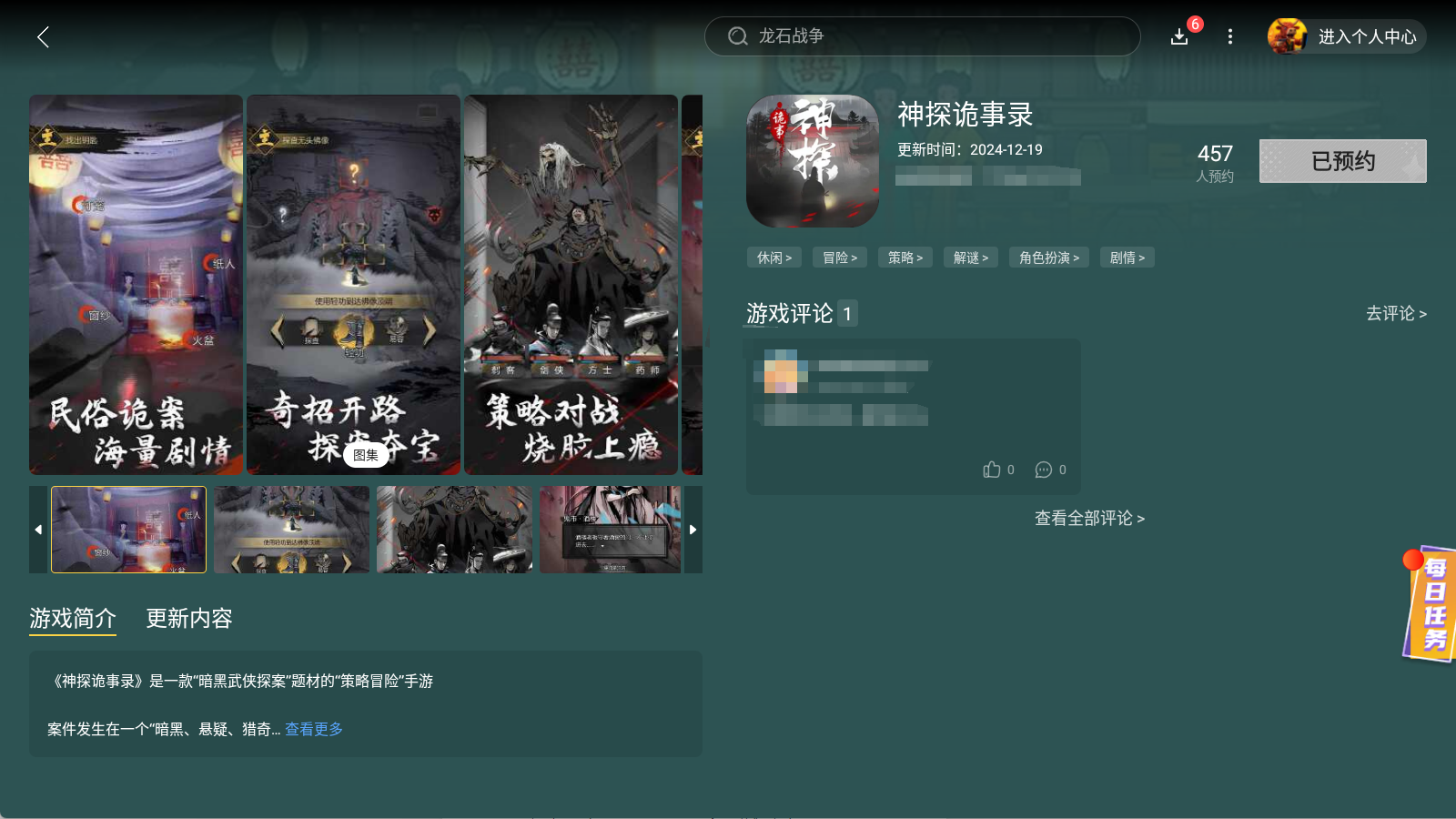The height and width of the screenshot is (819, 1456).
Task: Stay on the 游戏简介 tab
Action: click(73, 619)
